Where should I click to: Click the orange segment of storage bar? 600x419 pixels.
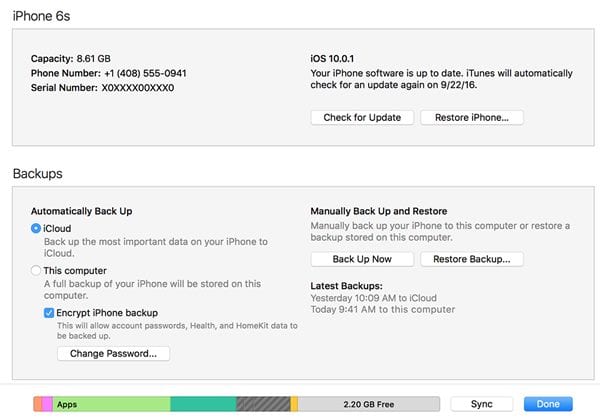38,404
